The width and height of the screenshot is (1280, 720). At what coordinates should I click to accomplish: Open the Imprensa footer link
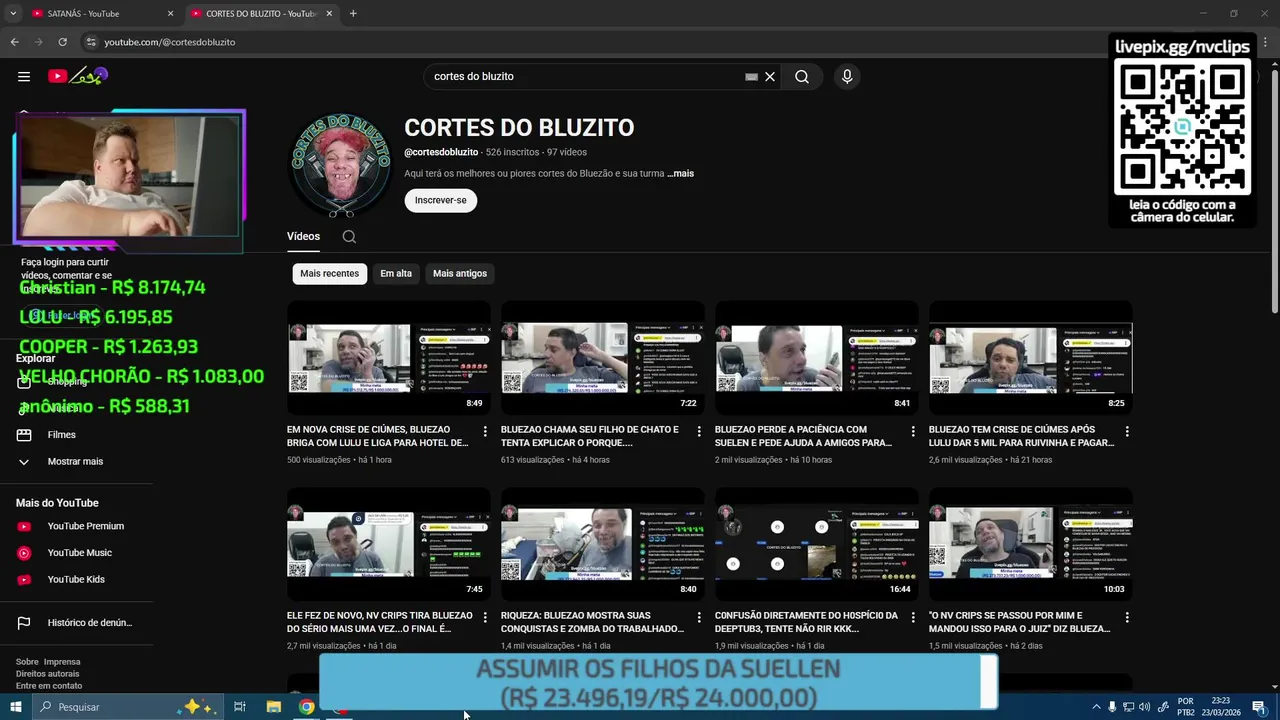62,662
